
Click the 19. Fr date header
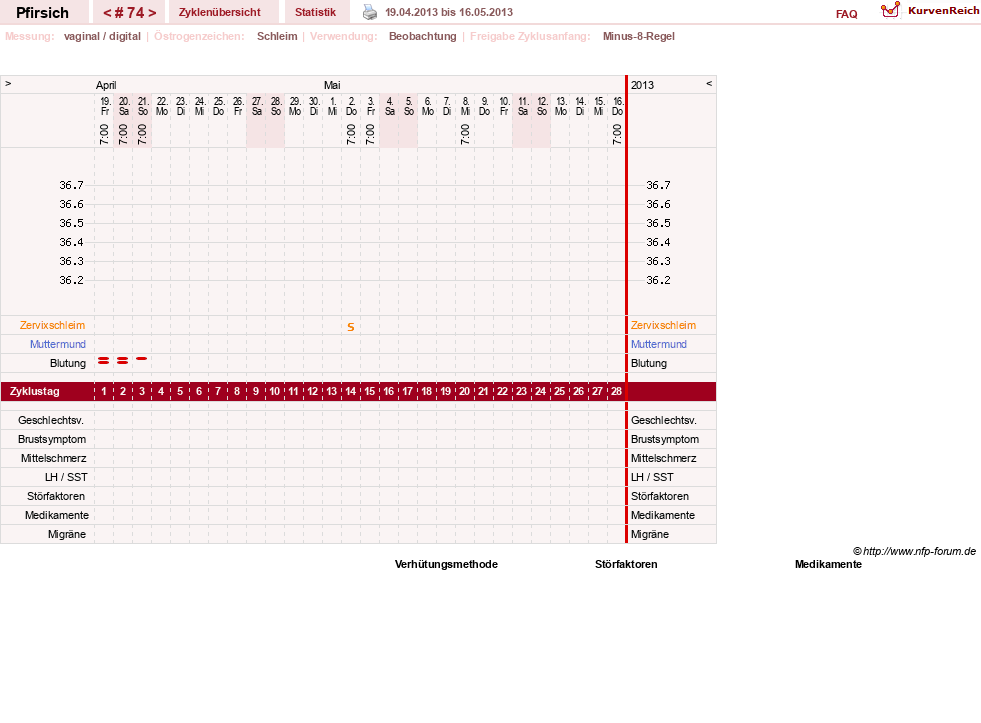(x=105, y=106)
